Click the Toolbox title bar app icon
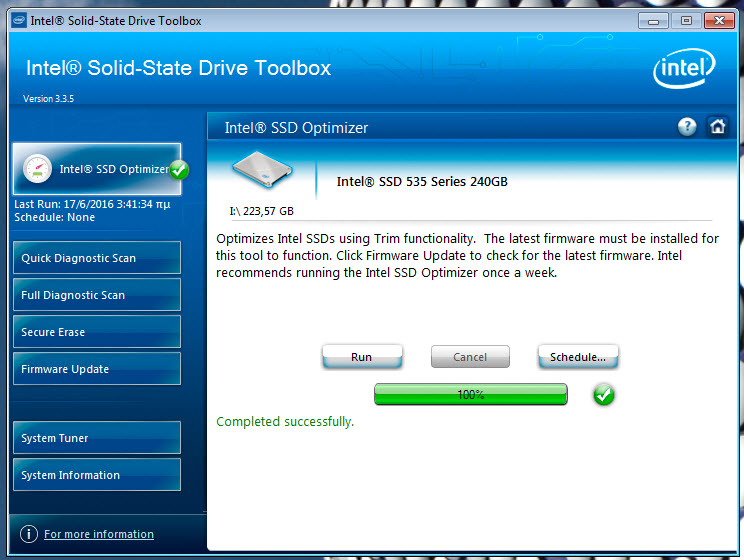This screenshot has height=560, width=744. (19, 20)
